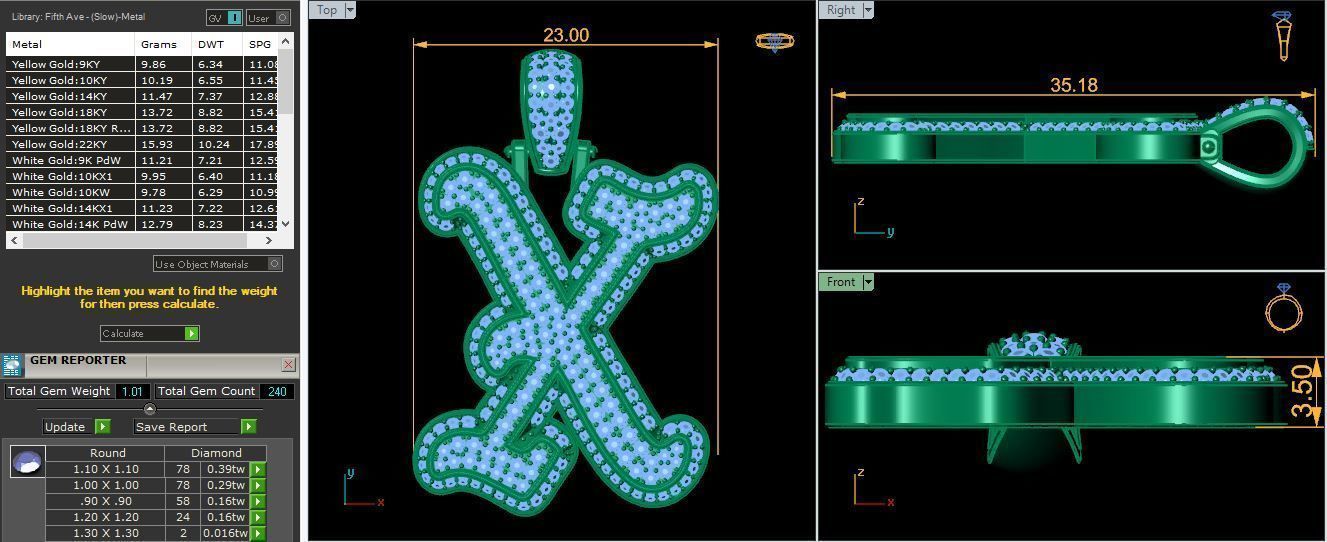1327x542 pixels.
Task: Select the White Gold:9K PdW row
Action: click(142, 160)
